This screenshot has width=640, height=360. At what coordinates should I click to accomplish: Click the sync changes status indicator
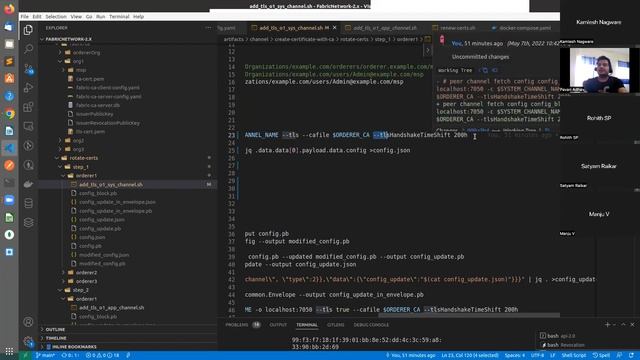coord(70,356)
